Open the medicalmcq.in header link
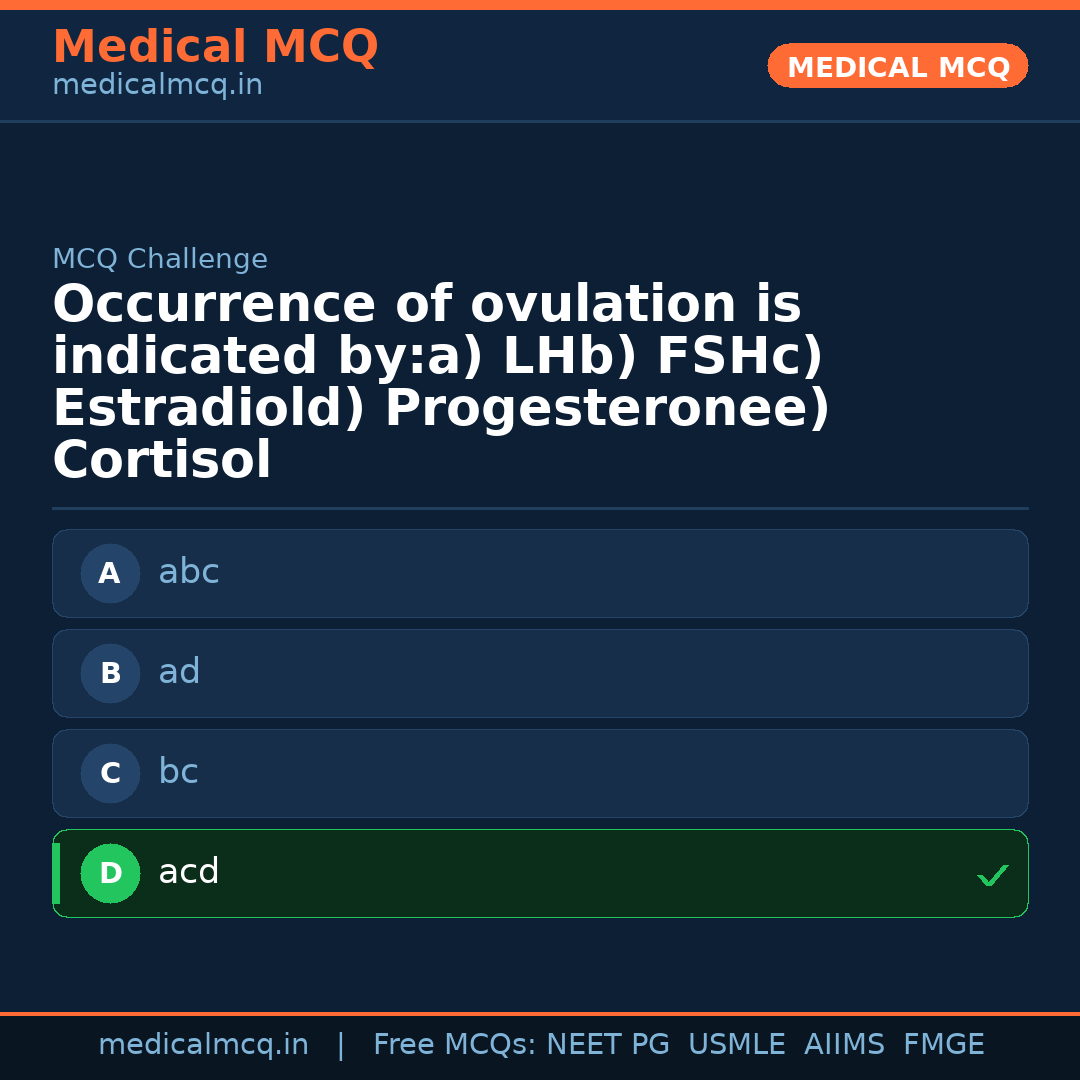 tap(156, 84)
